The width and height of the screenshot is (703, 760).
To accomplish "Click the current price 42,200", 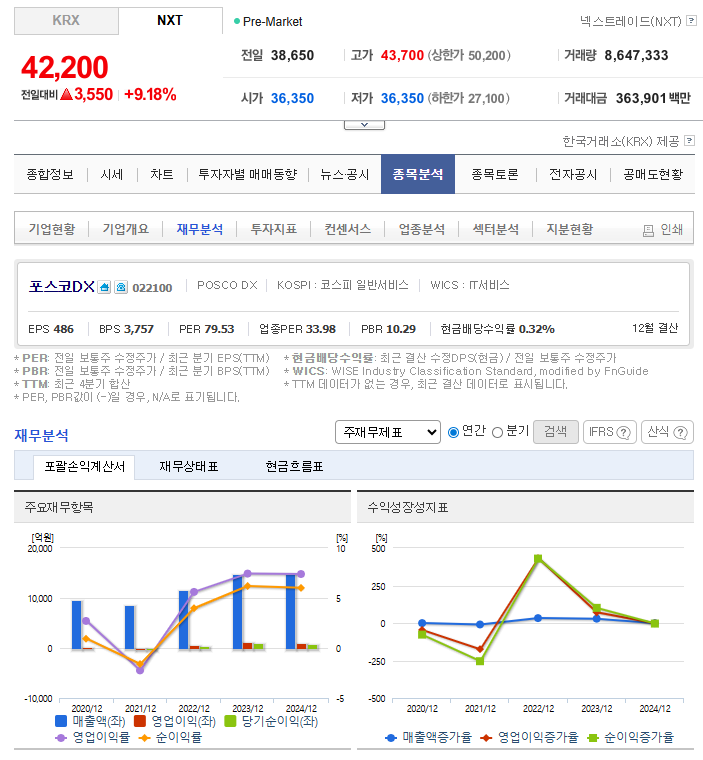I will 65,67.
